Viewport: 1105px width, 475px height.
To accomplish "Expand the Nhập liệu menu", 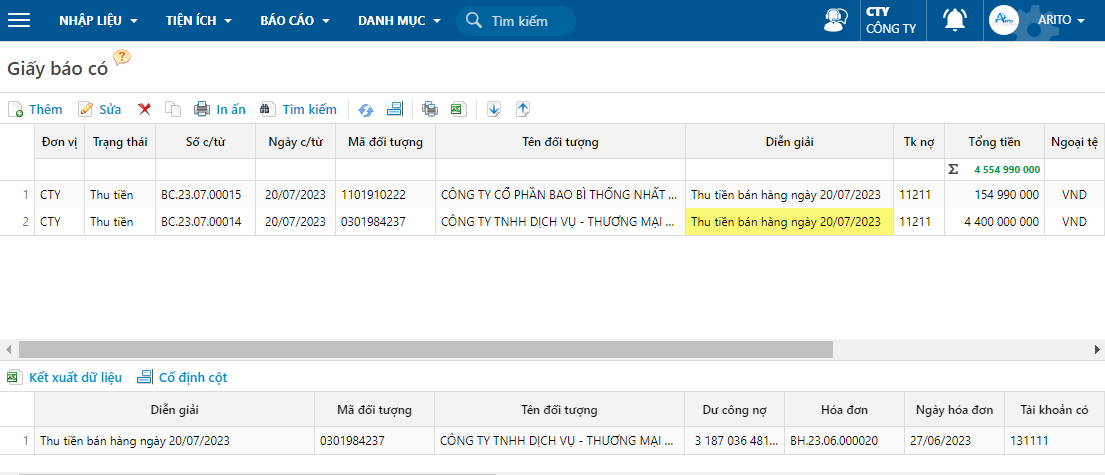I will pos(98,20).
